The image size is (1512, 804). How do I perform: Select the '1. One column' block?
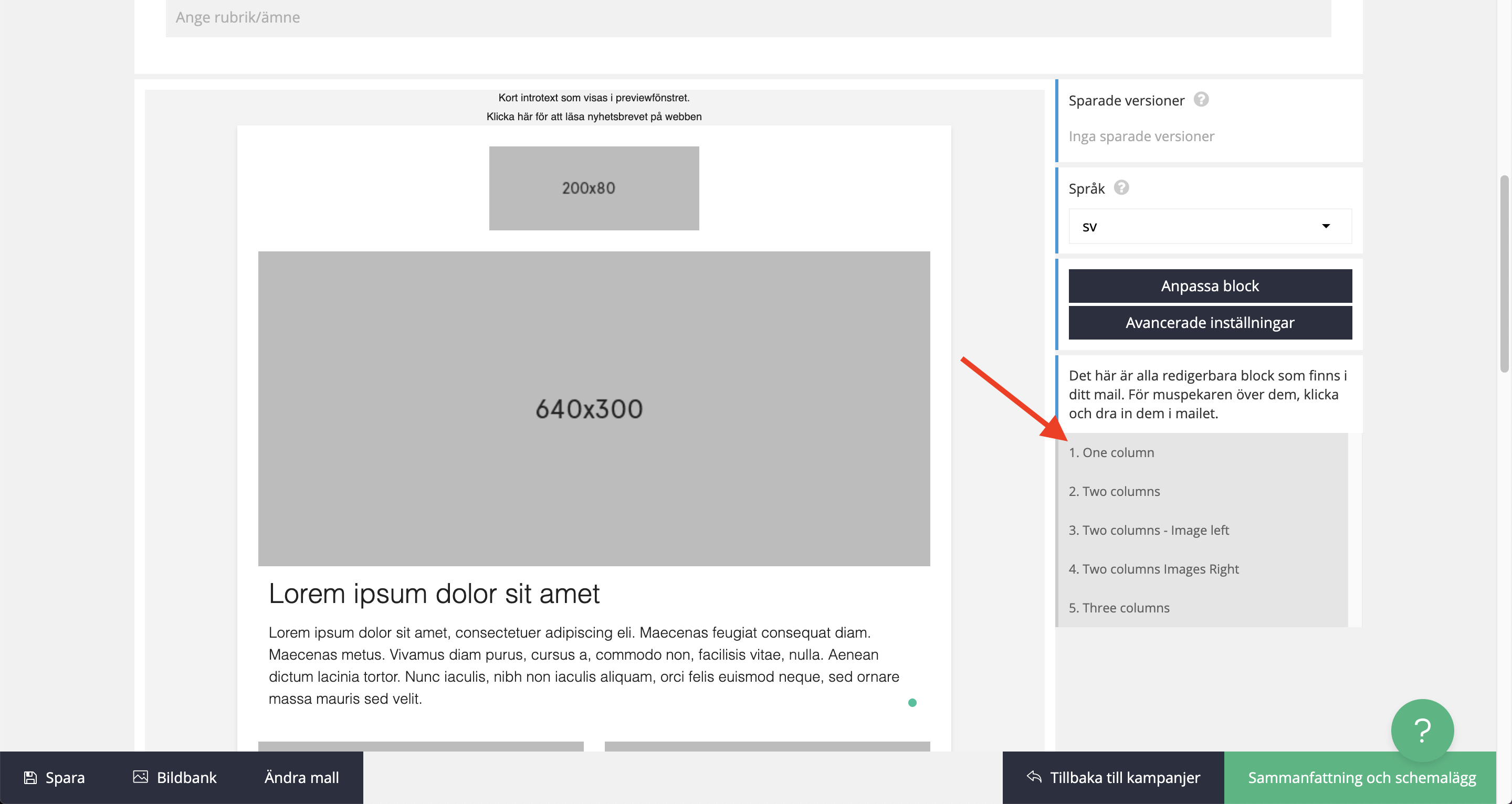[x=1111, y=452]
